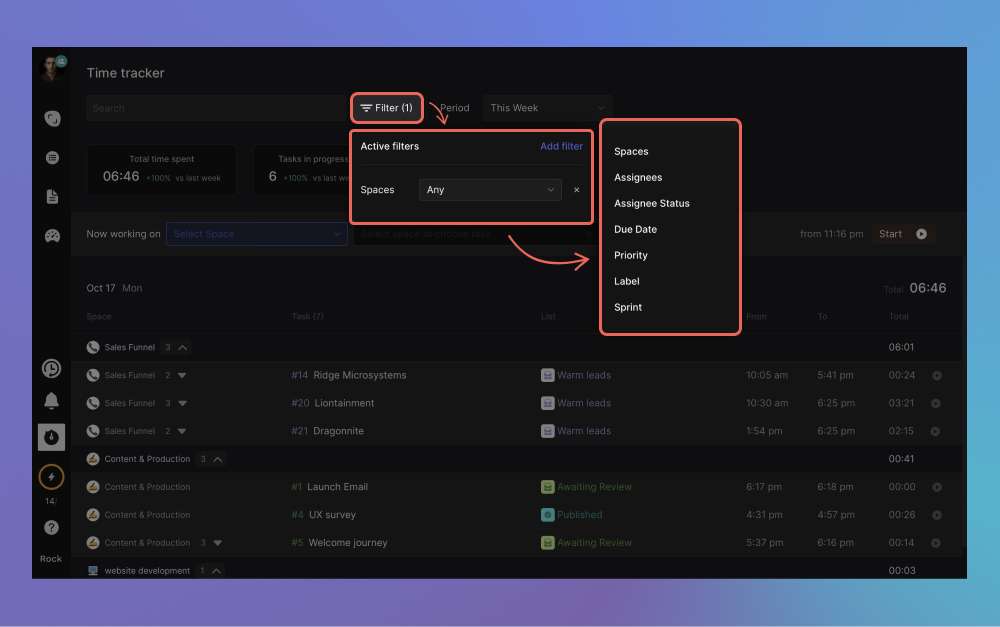1000x627 pixels.
Task: Open the clock history sidebar icon
Action: click(51, 369)
